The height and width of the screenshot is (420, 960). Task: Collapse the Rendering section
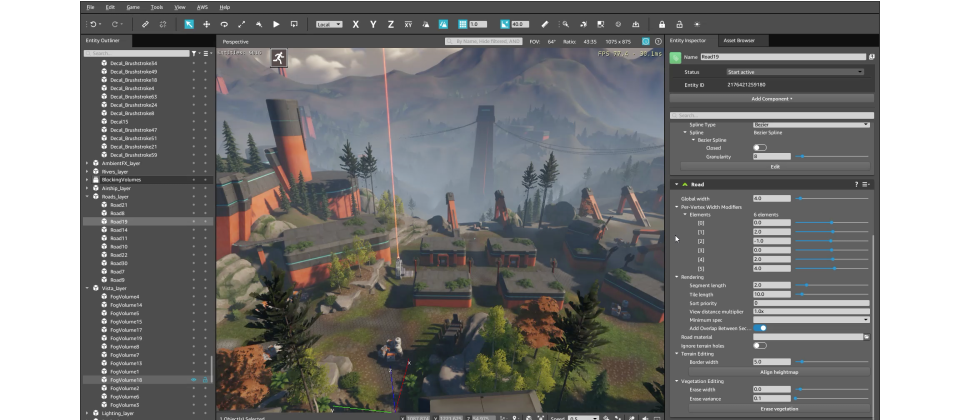(x=677, y=277)
